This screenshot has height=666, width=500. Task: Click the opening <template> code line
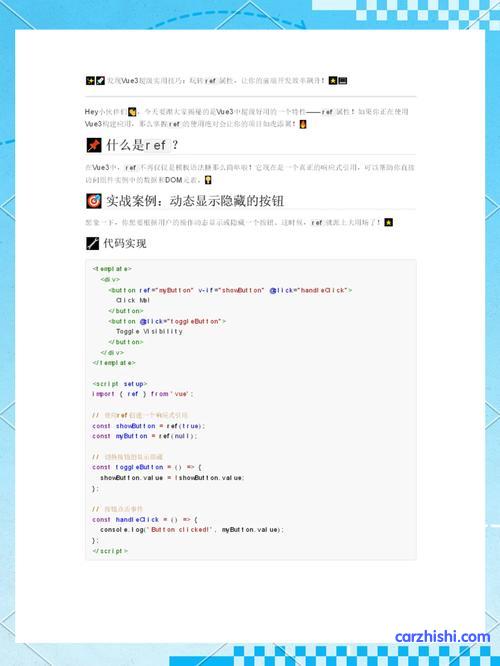coord(112,269)
